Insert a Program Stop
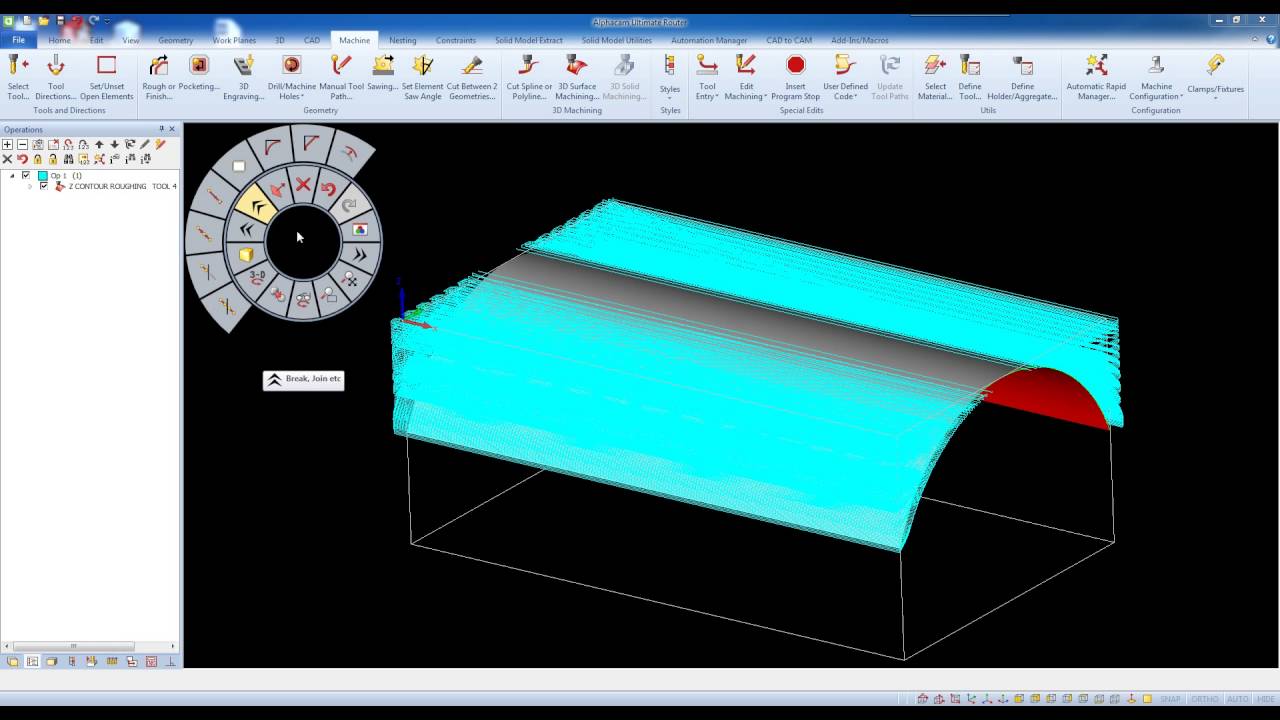The width and height of the screenshot is (1280, 720). click(x=795, y=78)
